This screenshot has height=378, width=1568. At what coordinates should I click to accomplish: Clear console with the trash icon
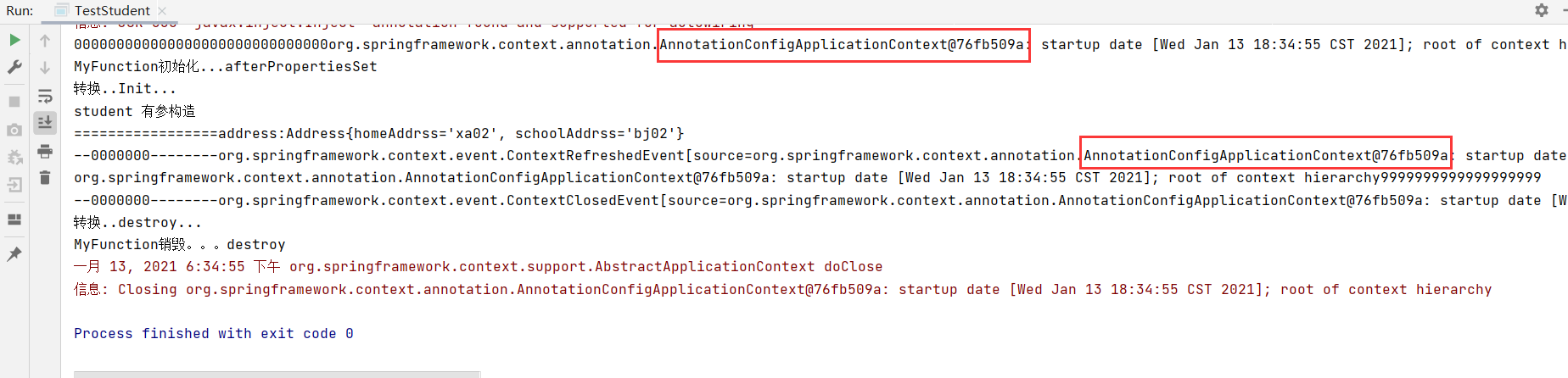pos(45,178)
